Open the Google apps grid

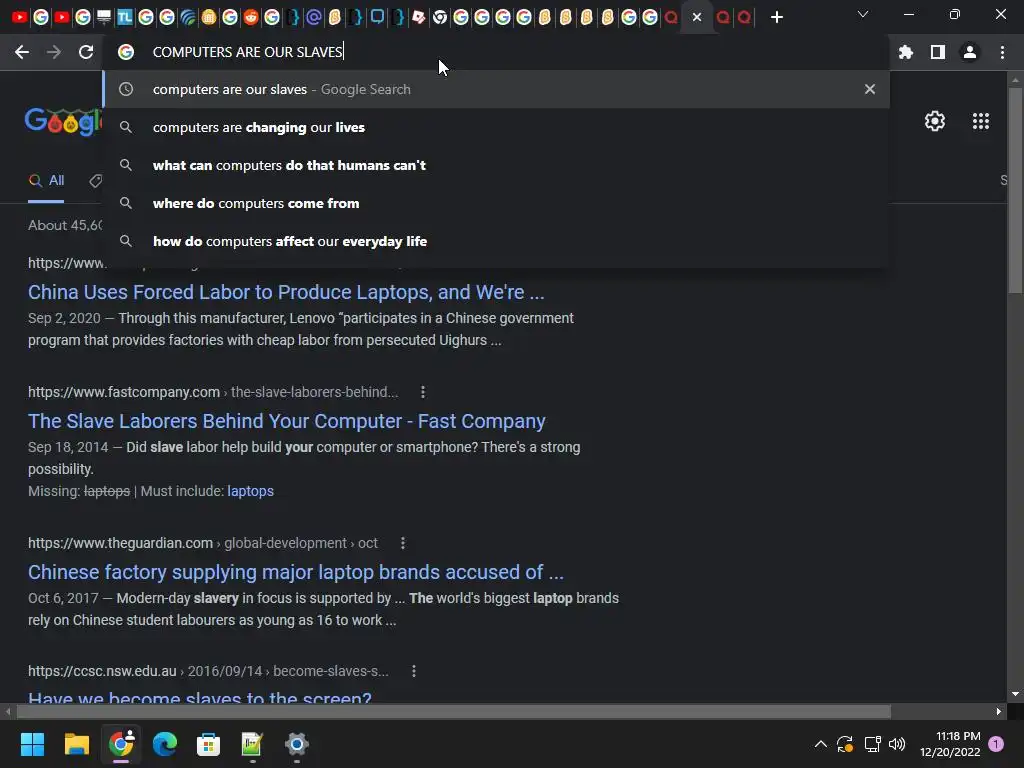point(981,121)
